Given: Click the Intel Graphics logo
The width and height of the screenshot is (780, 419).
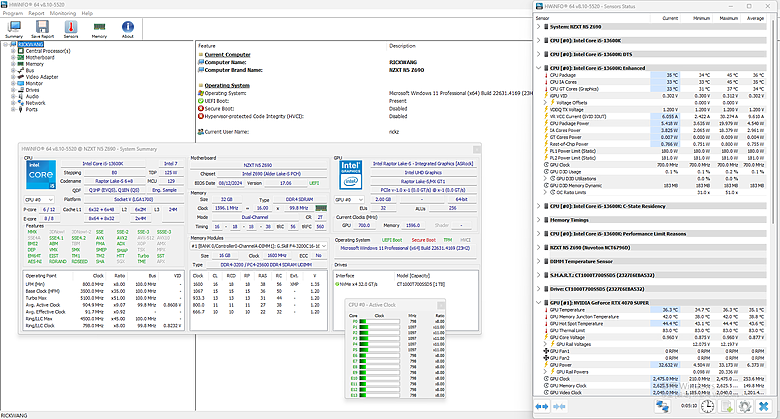Looking at the screenshot, I should 350,175.
